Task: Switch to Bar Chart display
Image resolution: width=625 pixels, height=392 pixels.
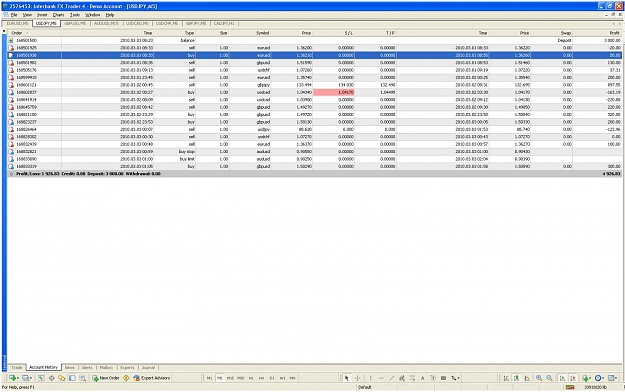Action: [x=506, y=378]
